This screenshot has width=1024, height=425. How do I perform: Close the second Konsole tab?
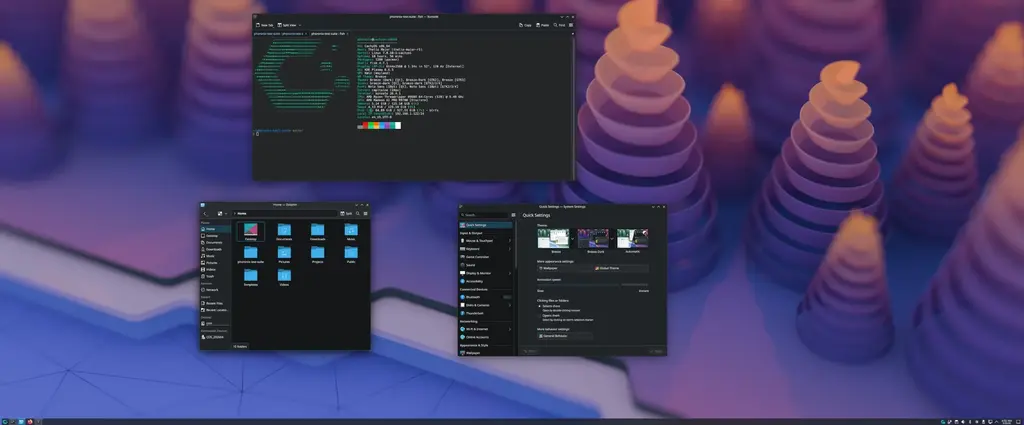347,34
